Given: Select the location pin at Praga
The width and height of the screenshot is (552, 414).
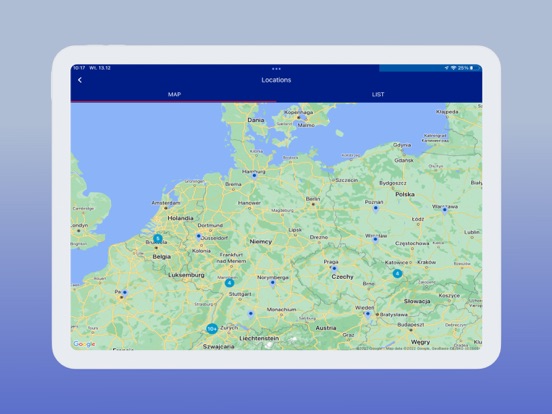Looking at the screenshot, I should (x=334, y=269).
